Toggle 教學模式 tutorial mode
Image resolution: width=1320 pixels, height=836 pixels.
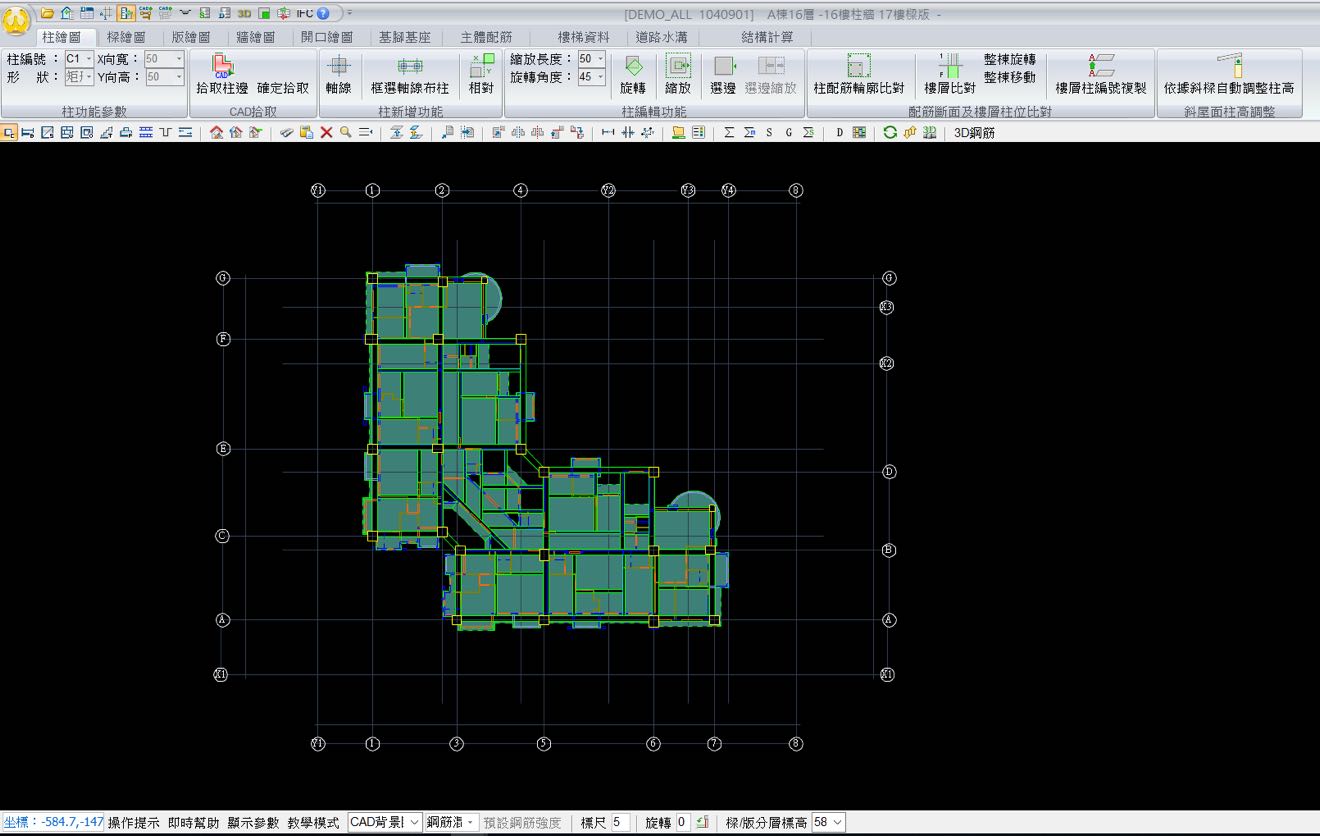pyautogui.click(x=313, y=823)
